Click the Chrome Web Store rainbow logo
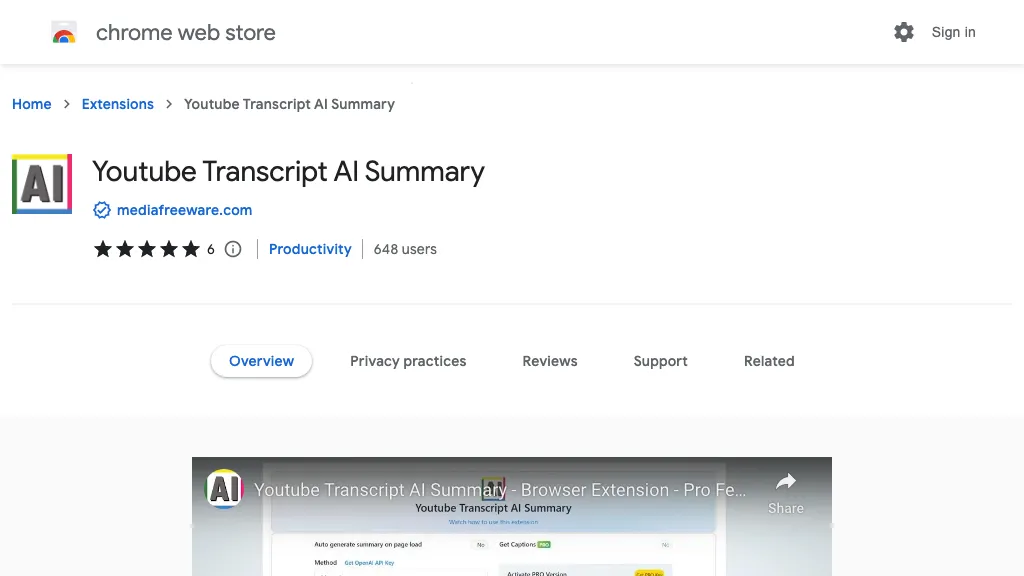Screen dimensions: 1024x576 [64, 33]
